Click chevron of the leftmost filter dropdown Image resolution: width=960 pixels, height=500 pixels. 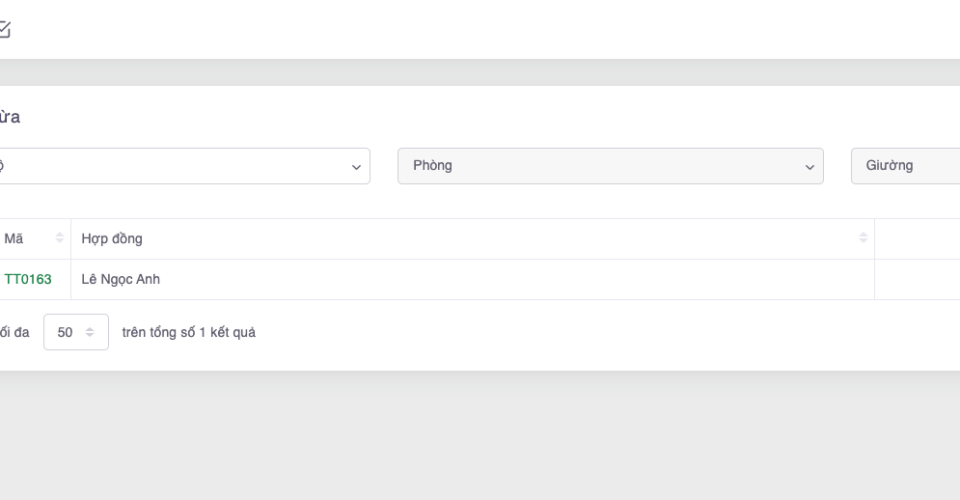[356, 167]
